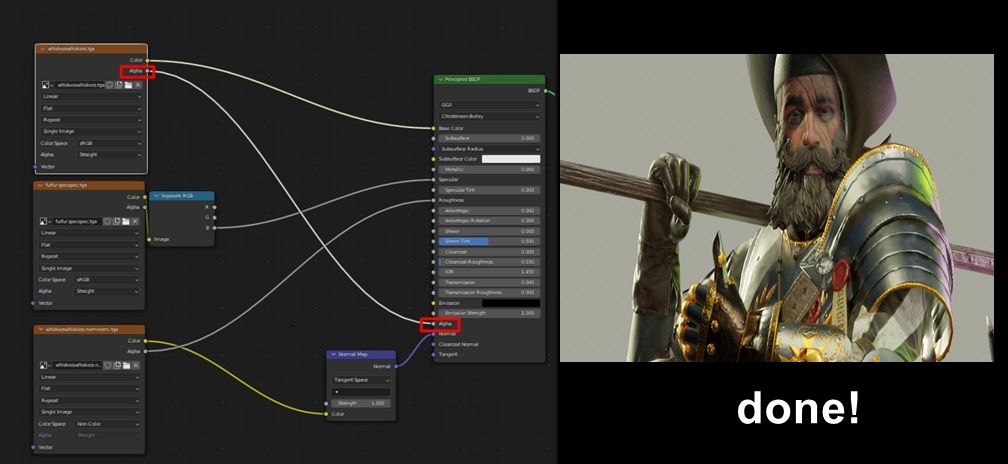The height and width of the screenshot is (464, 1008).
Task: Click new image copy icon in whiskers norm node
Action: 117,365
